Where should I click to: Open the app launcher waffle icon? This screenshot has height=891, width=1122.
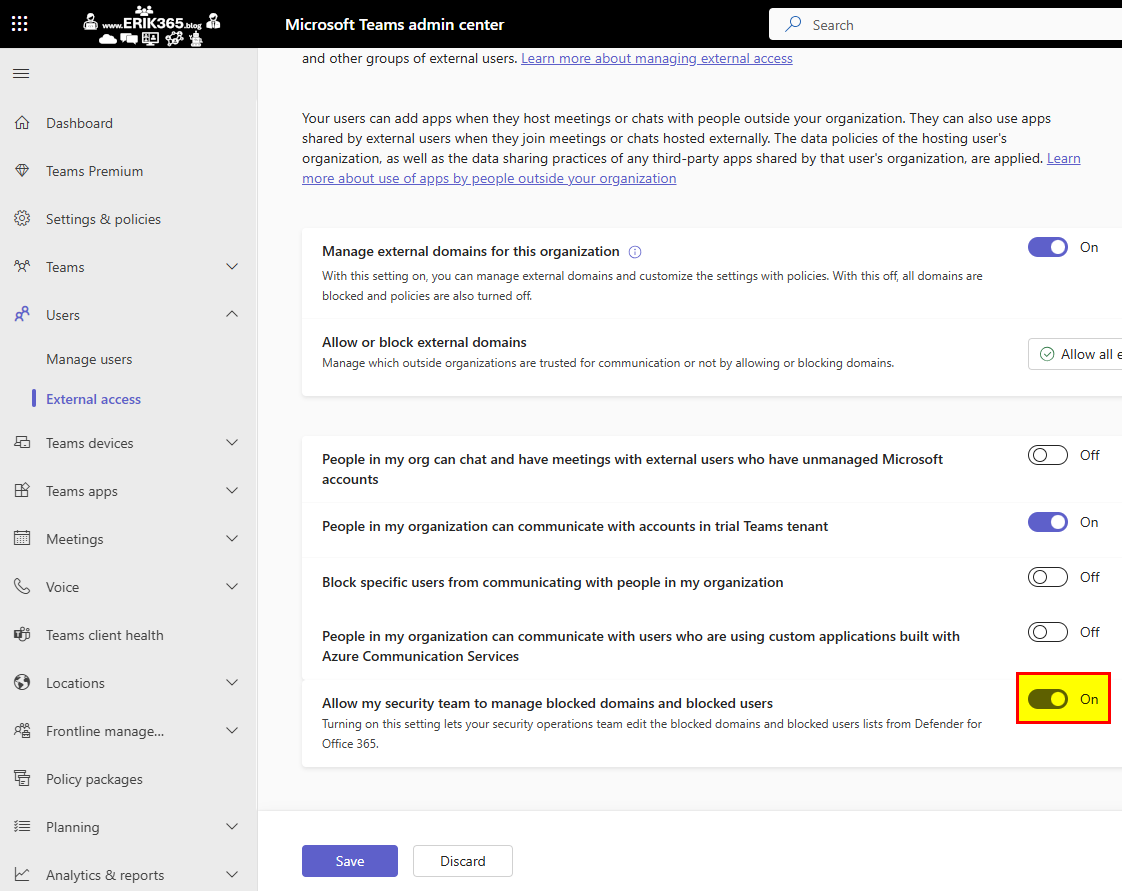(20, 24)
